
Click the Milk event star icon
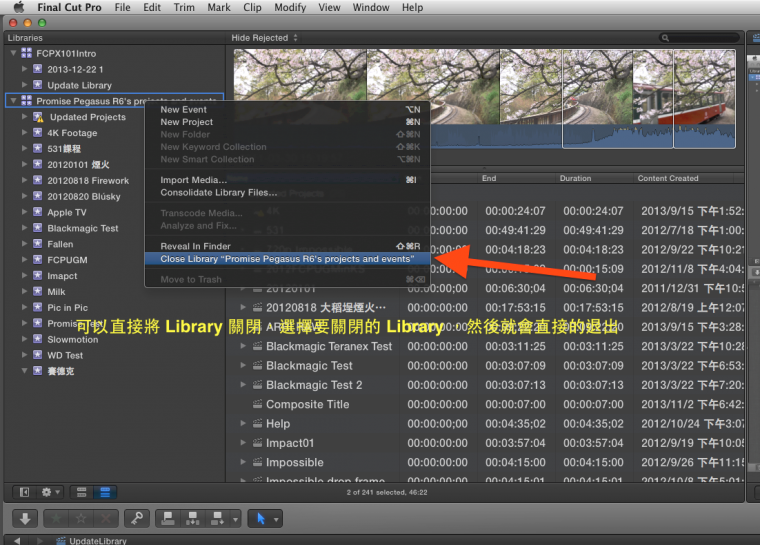pyautogui.click(x=37, y=291)
